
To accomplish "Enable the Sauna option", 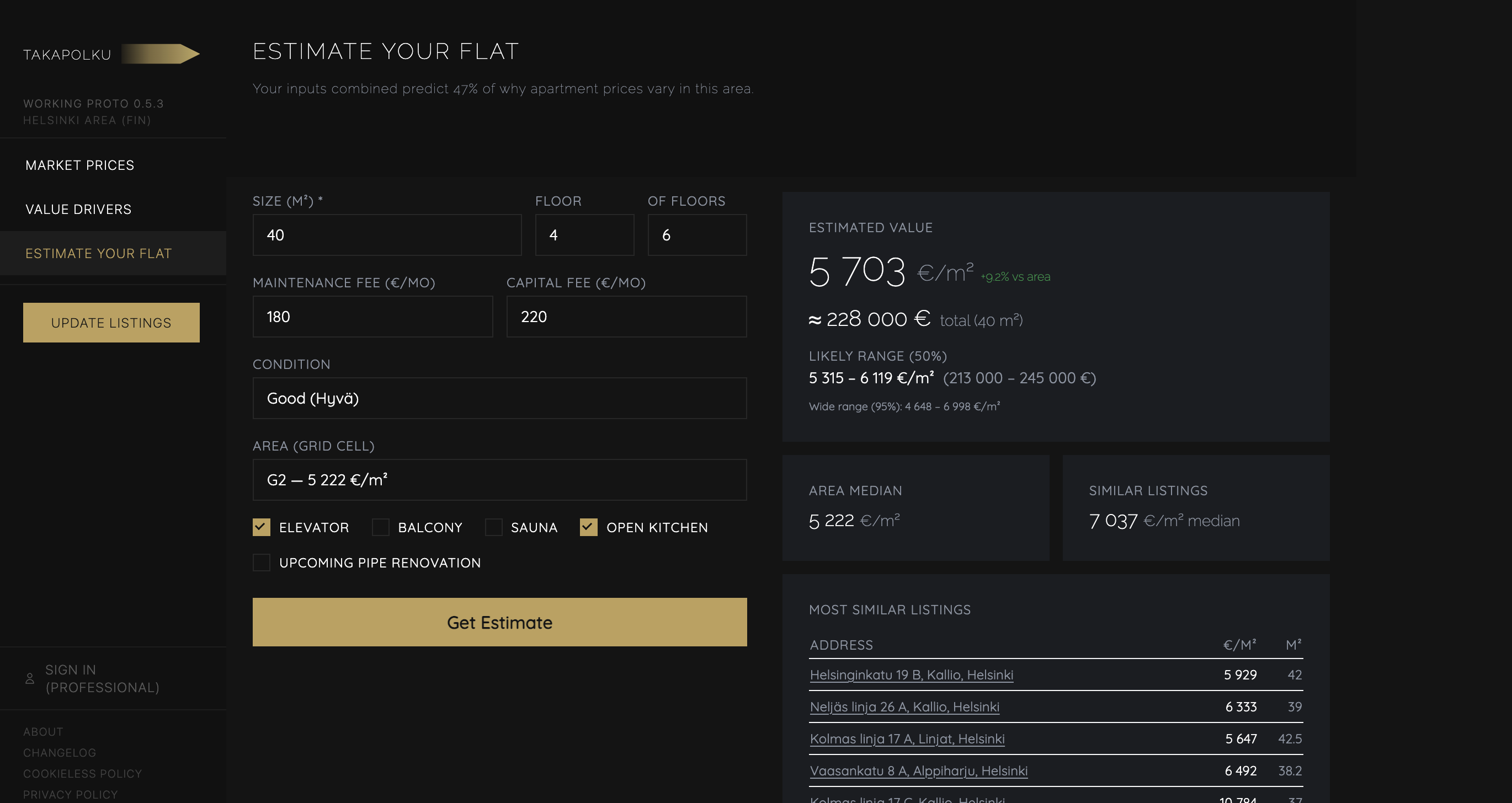I will tap(495, 527).
